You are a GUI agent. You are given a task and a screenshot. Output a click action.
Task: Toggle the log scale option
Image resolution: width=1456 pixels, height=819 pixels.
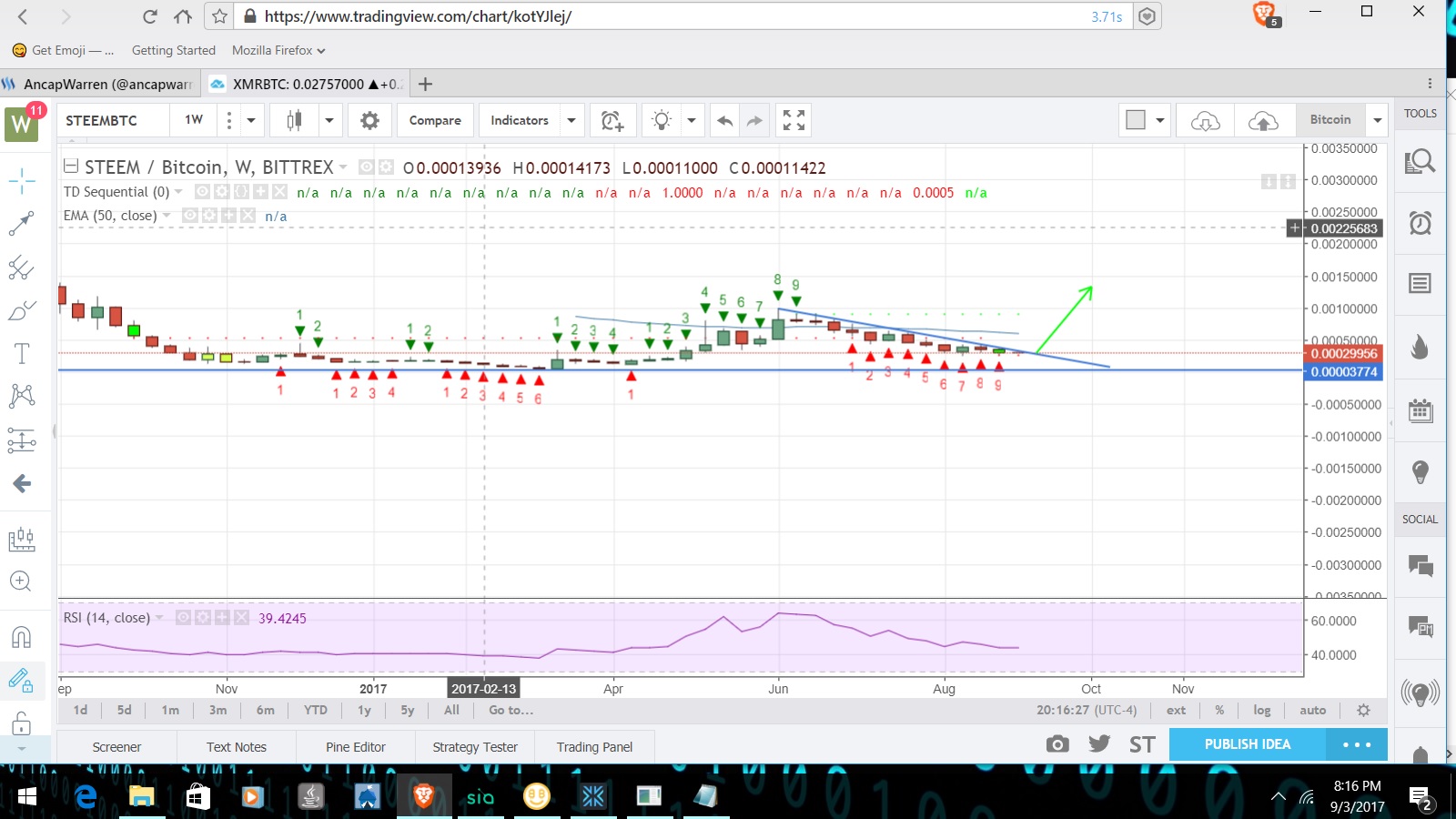click(x=1261, y=710)
